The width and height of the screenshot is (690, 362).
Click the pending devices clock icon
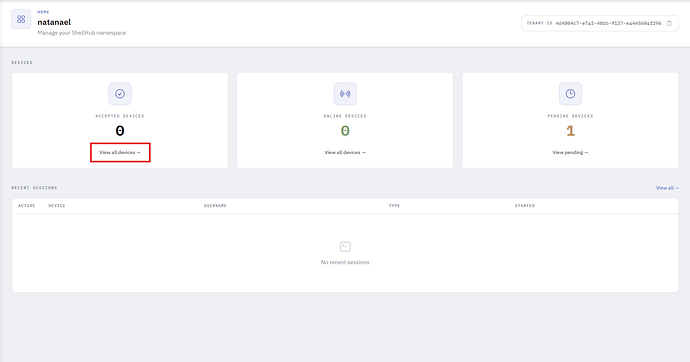570,94
